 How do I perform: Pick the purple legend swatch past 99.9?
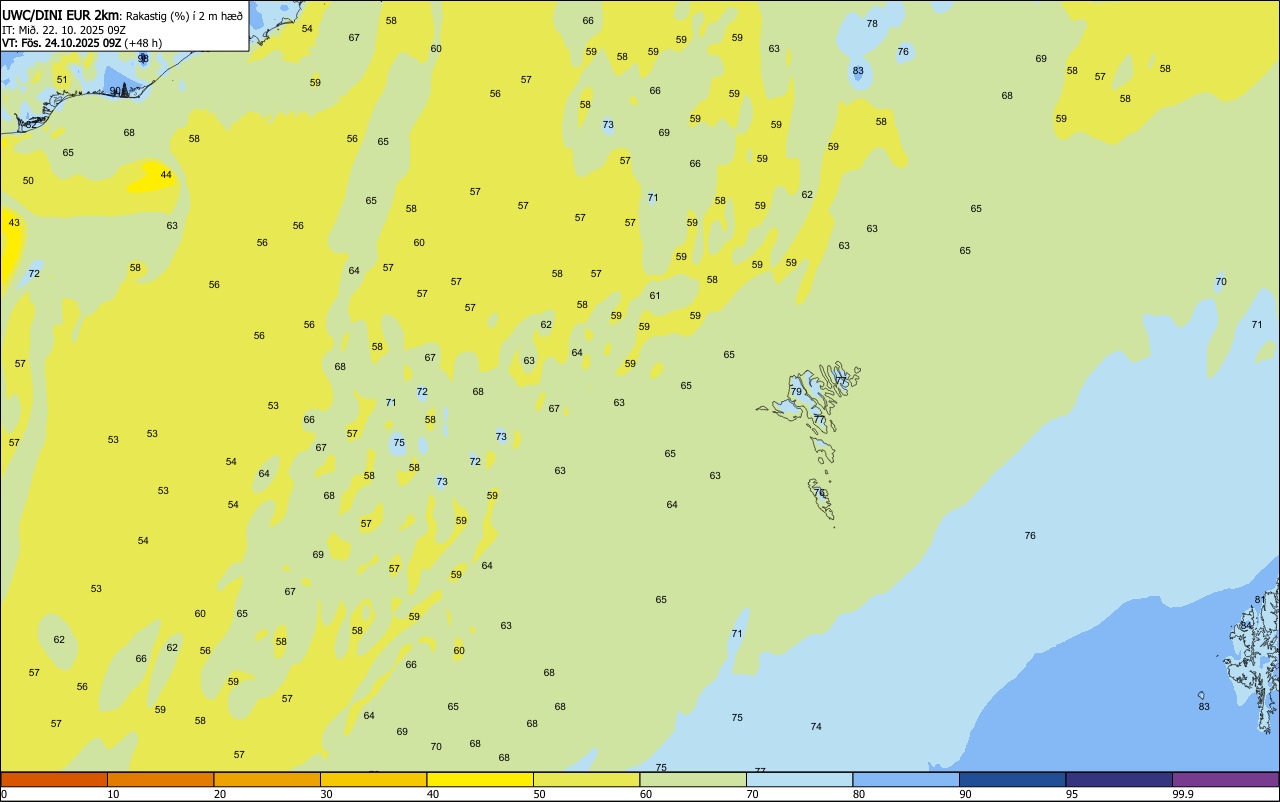coord(1225,779)
